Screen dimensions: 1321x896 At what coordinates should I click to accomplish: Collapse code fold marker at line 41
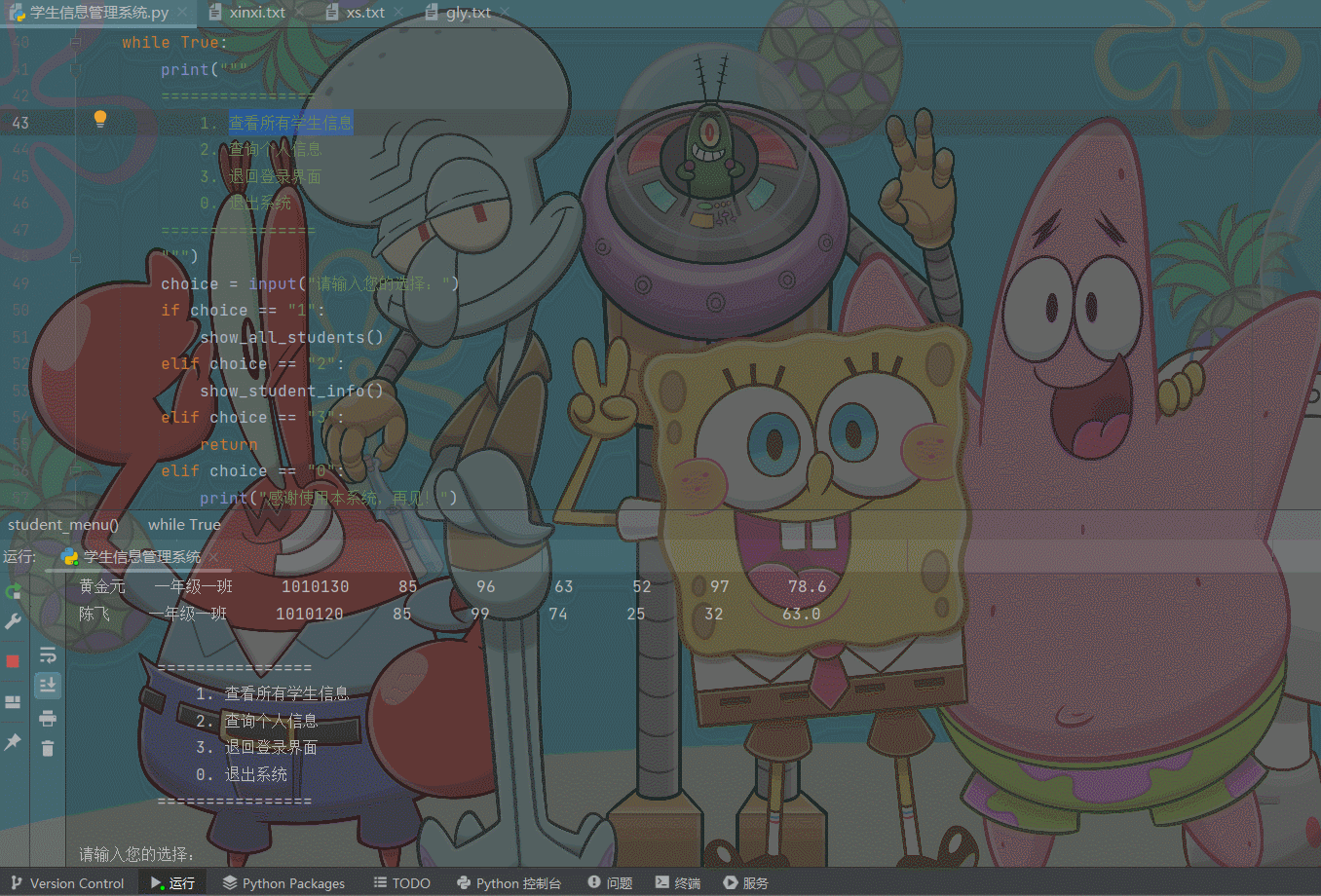click(x=75, y=70)
